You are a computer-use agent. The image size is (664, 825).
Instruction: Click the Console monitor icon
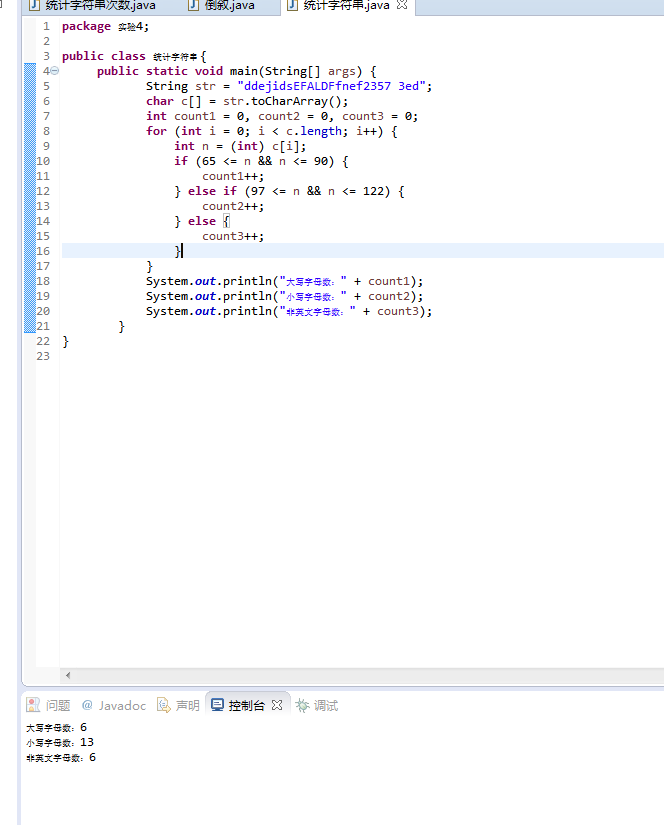click(217, 705)
